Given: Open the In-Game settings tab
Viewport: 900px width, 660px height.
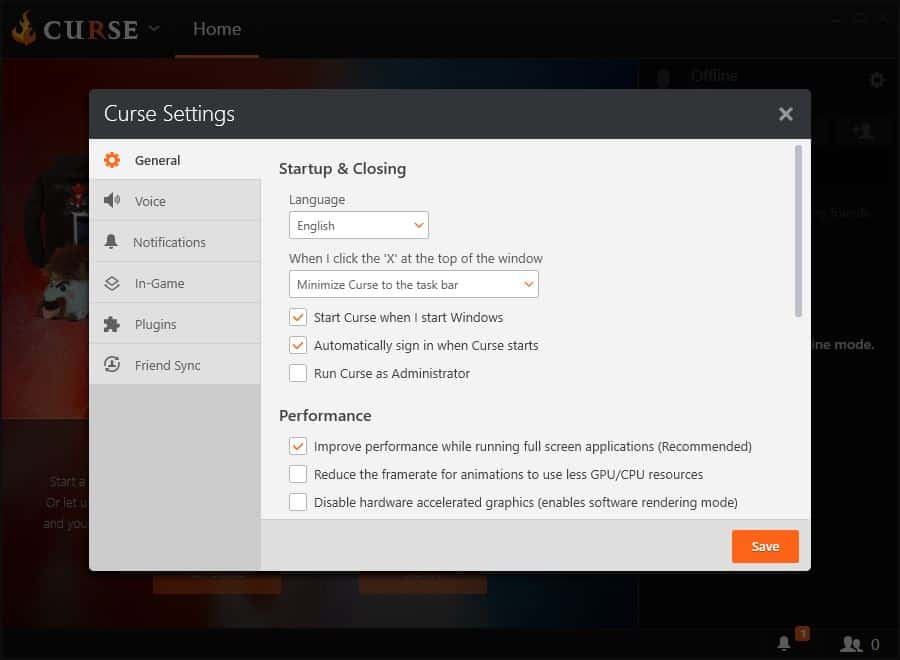Looking at the screenshot, I should tap(175, 283).
